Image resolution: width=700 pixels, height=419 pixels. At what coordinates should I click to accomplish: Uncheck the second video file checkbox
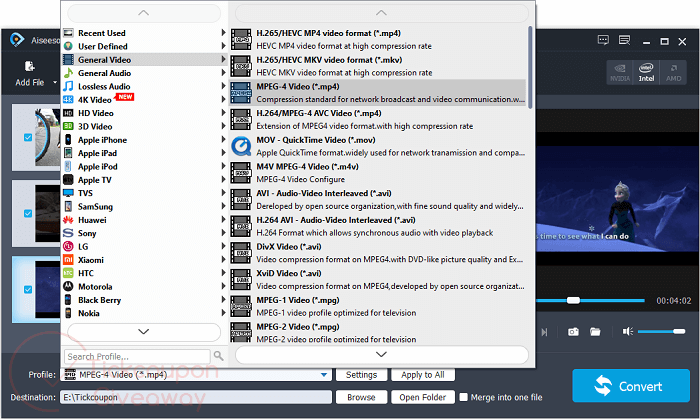(28, 213)
